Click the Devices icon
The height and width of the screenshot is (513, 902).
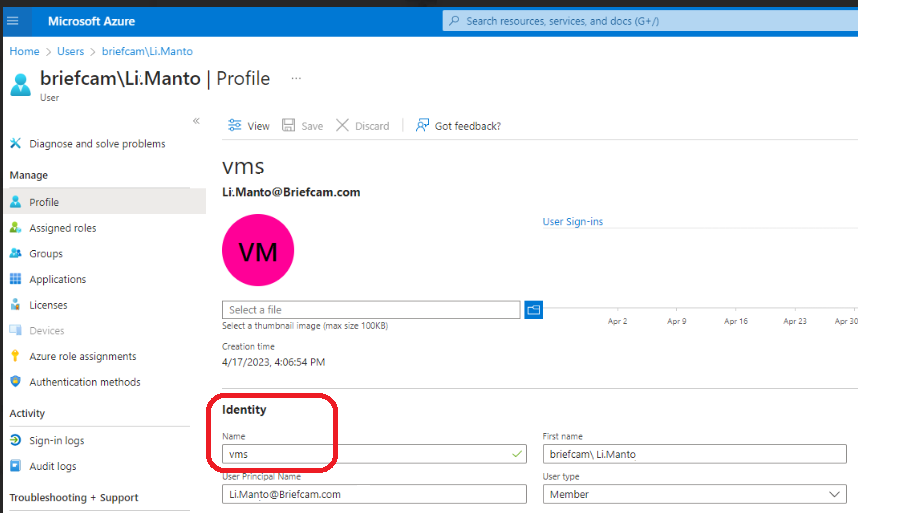pyautogui.click(x=16, y=330)
